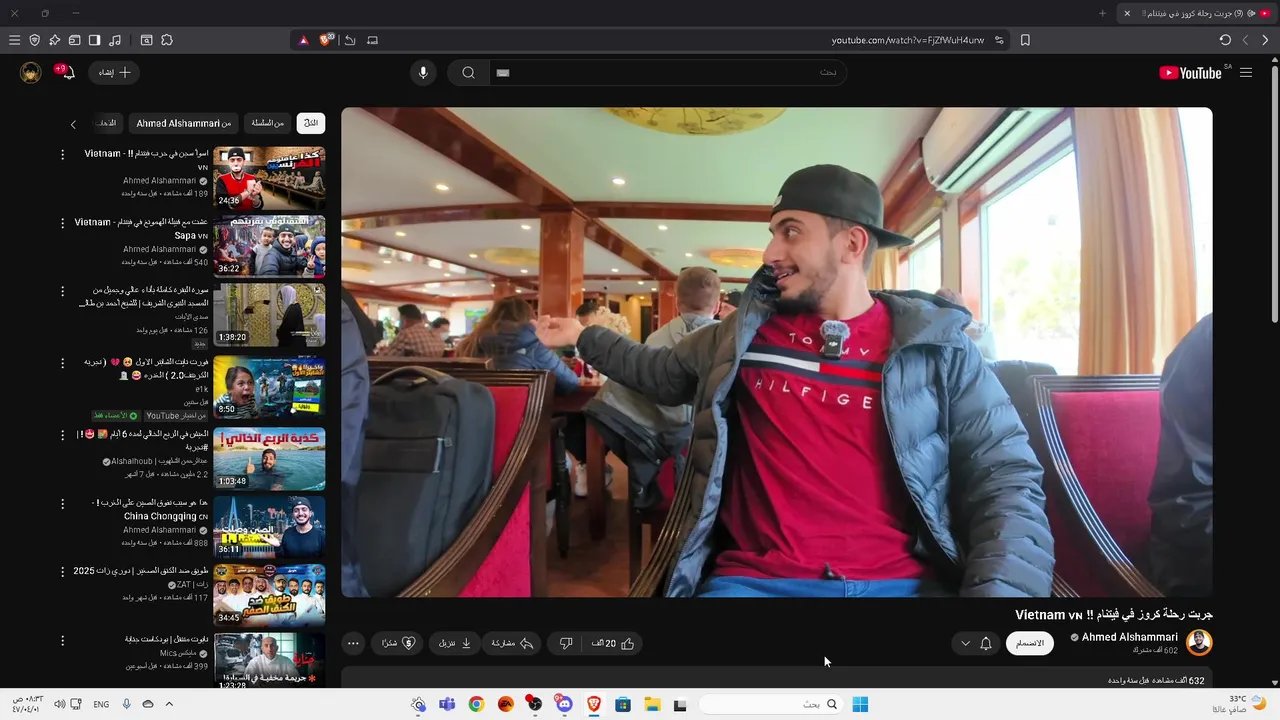Viewport: 1280px width, 720px height.
Task: Close the current YouTube browser tab
Action: point(1127,13)
